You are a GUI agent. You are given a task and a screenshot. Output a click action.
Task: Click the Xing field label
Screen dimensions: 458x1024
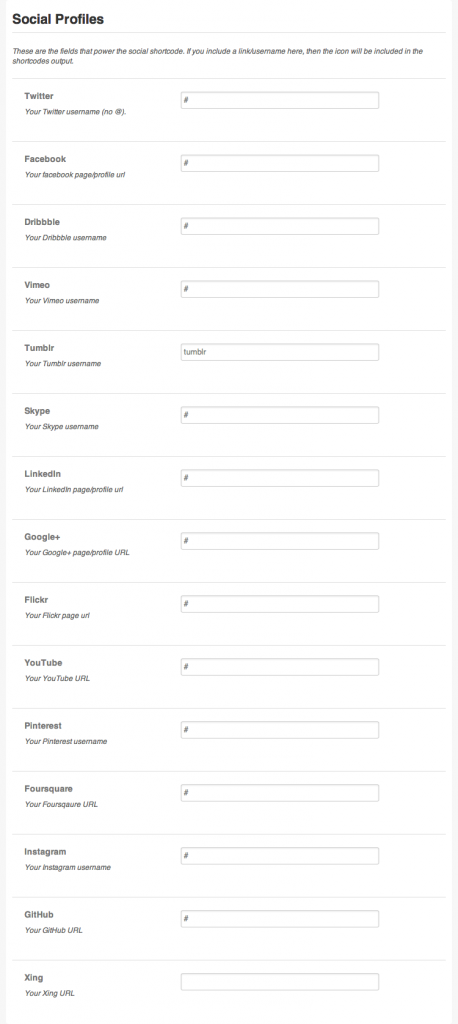click(33, 978)
